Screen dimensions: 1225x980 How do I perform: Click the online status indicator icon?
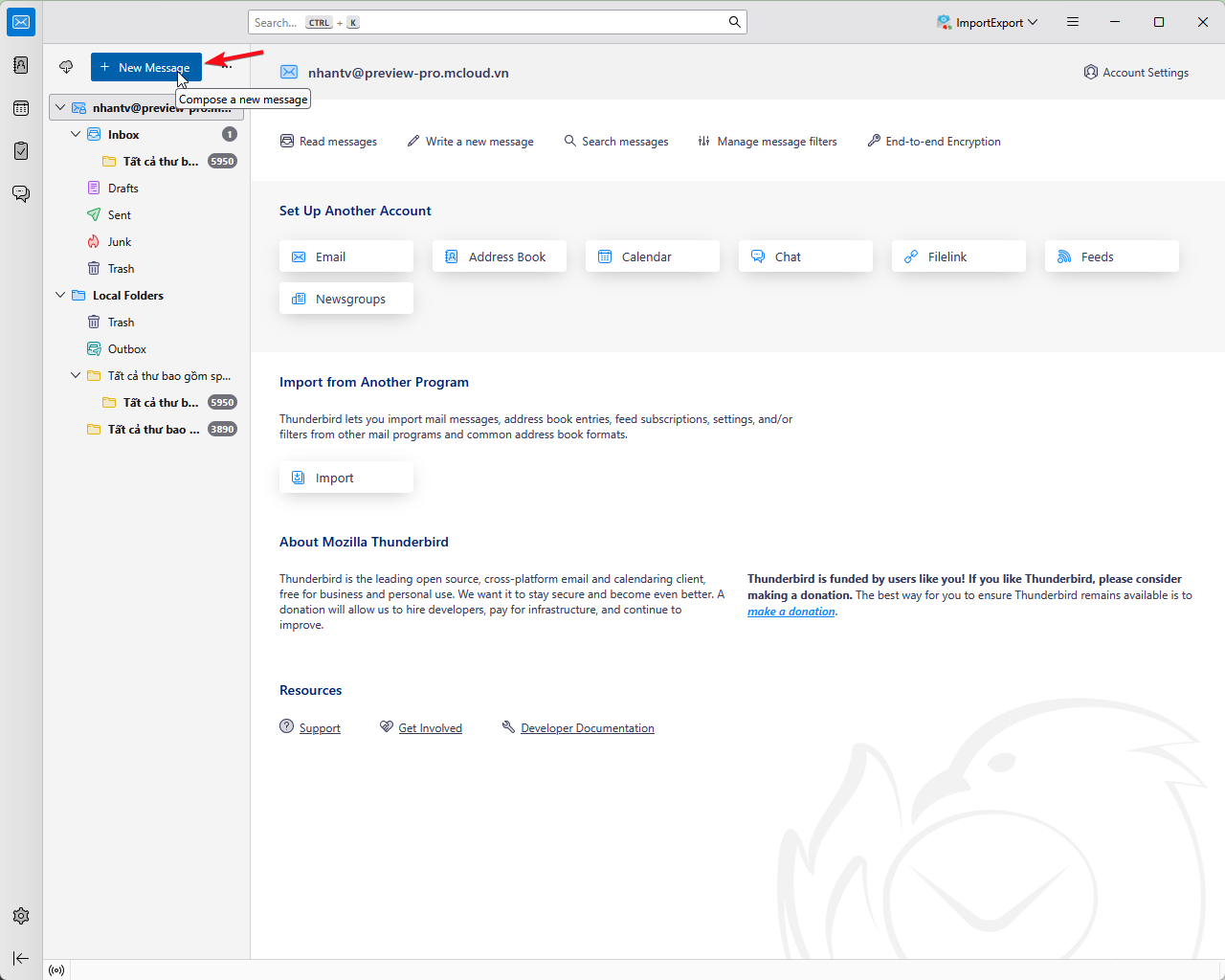(56, 970)
